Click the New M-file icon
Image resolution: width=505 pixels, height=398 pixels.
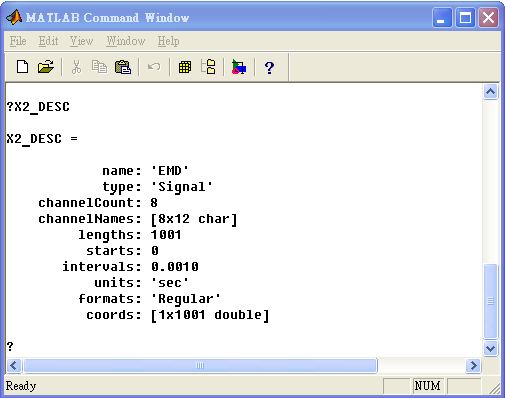pyautogui.click(x=22, y=67)
